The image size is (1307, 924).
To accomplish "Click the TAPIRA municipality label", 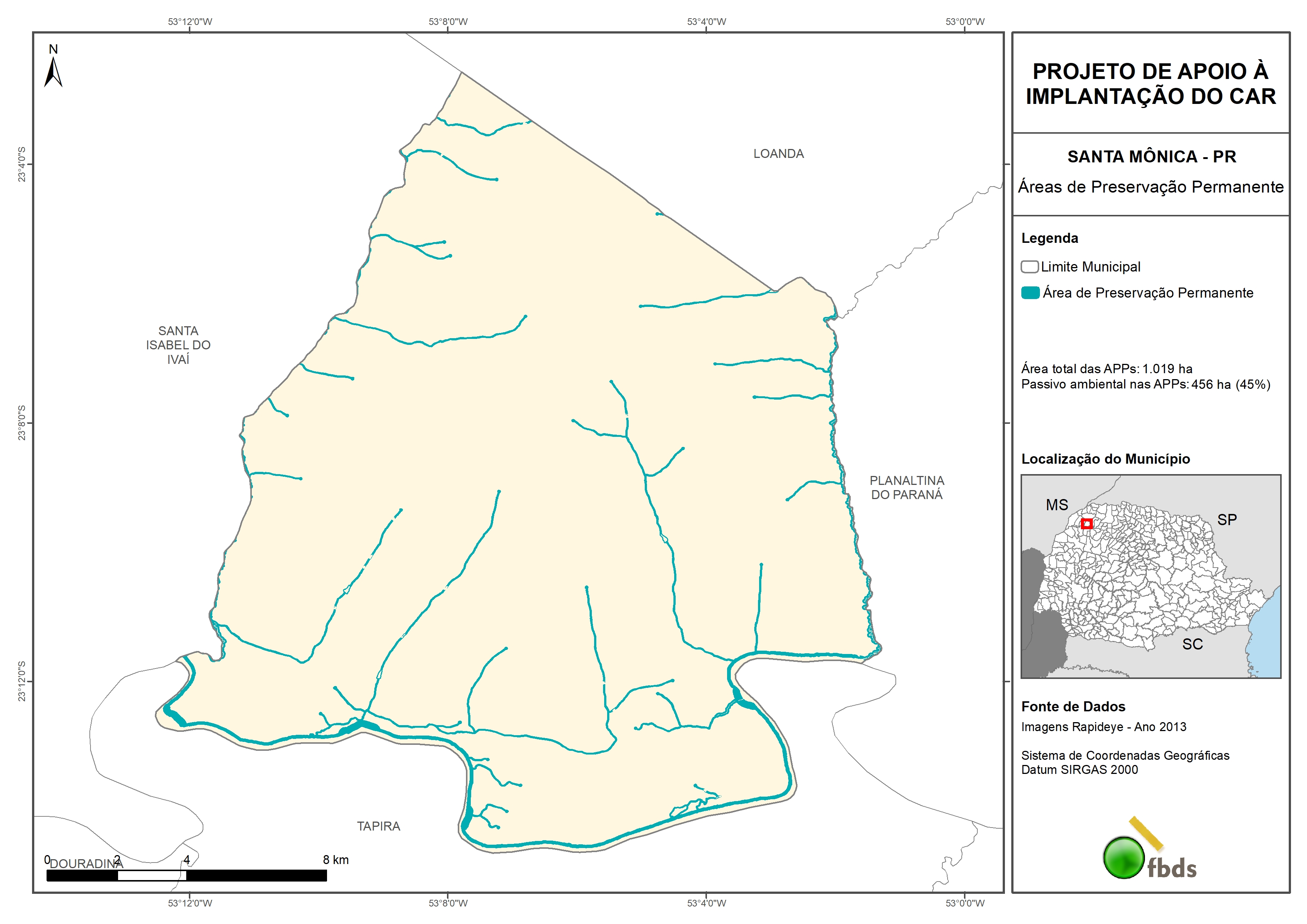I will (x=378, y=826).
